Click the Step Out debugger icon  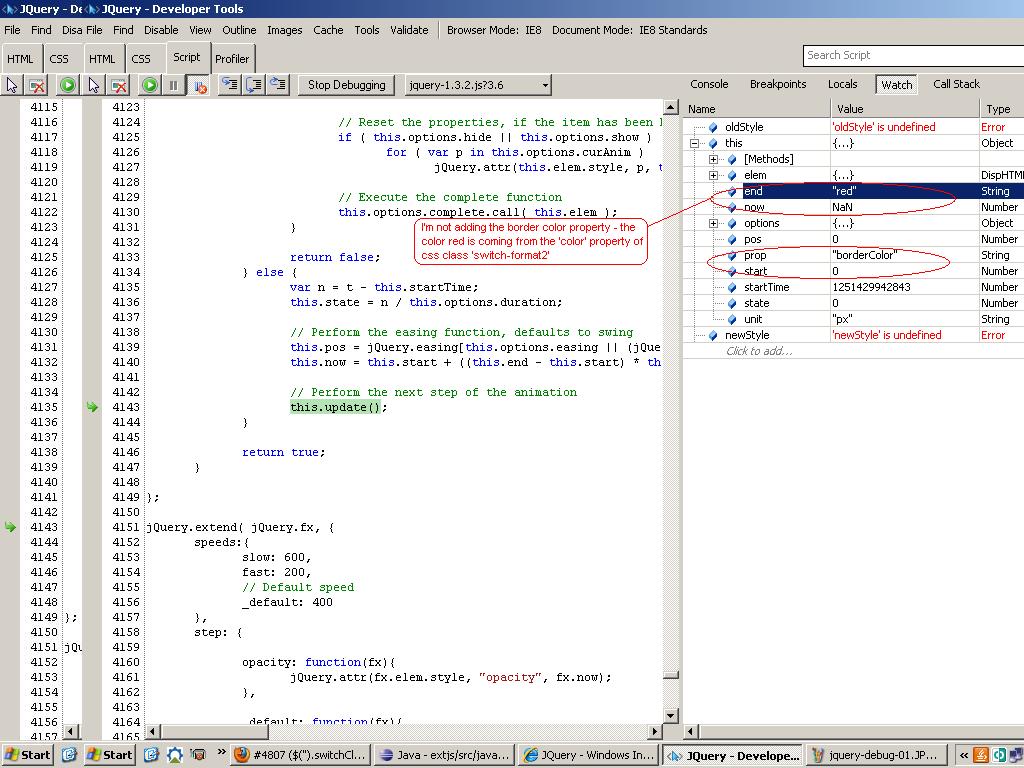(278, 85)
